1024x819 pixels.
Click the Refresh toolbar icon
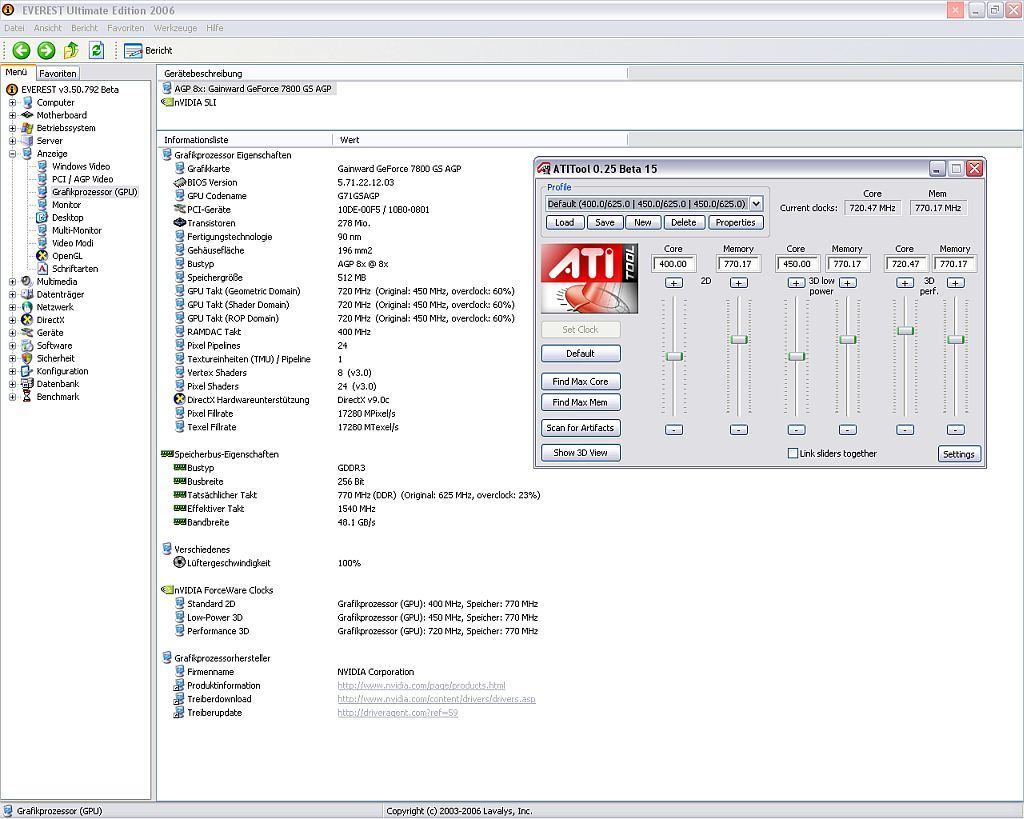(x=96, y=50)
